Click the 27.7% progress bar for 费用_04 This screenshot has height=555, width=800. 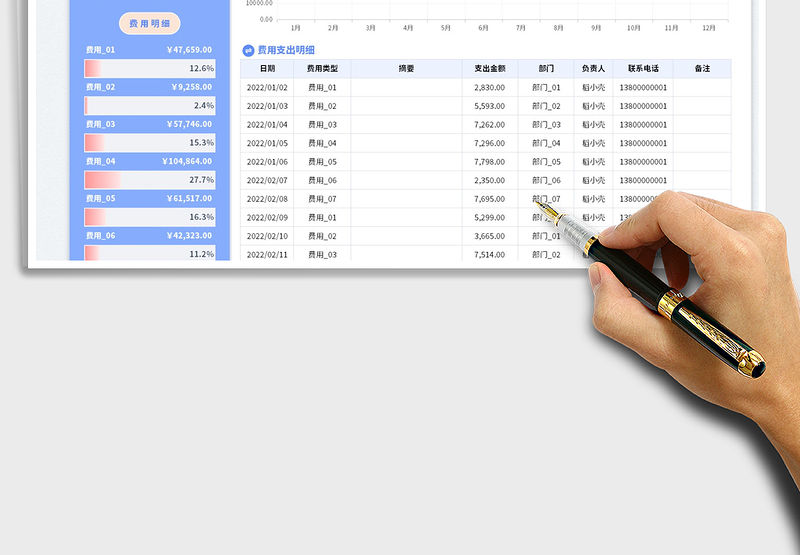pyautogui.click(x=150, y=180)
